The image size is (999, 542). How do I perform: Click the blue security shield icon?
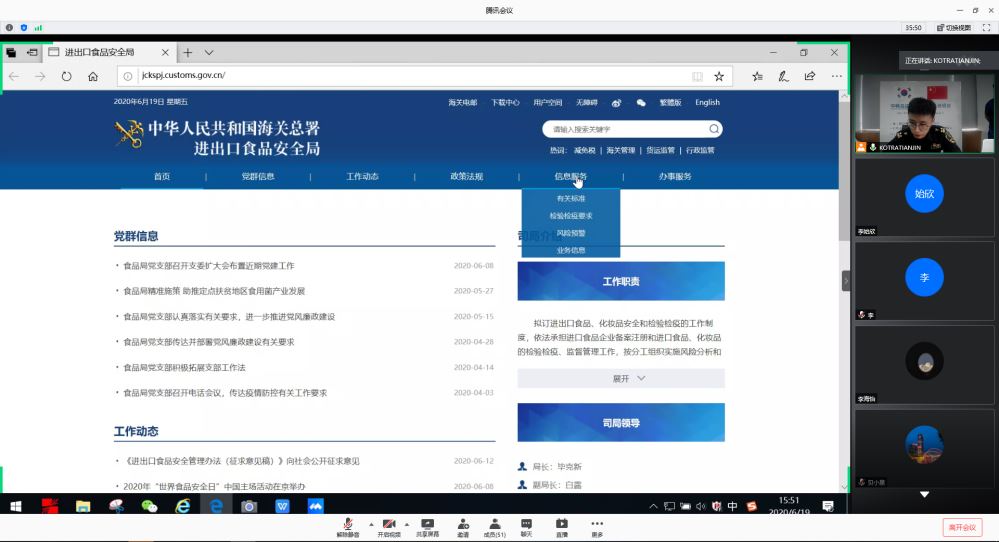coord(24,27)
